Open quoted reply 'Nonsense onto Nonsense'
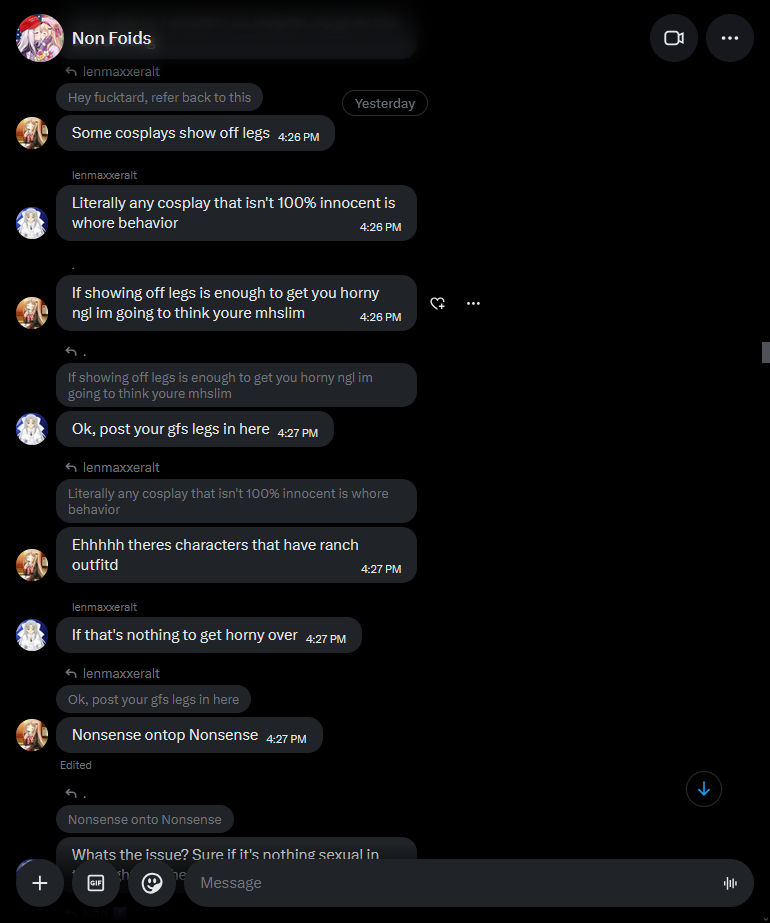 point(145,819)
